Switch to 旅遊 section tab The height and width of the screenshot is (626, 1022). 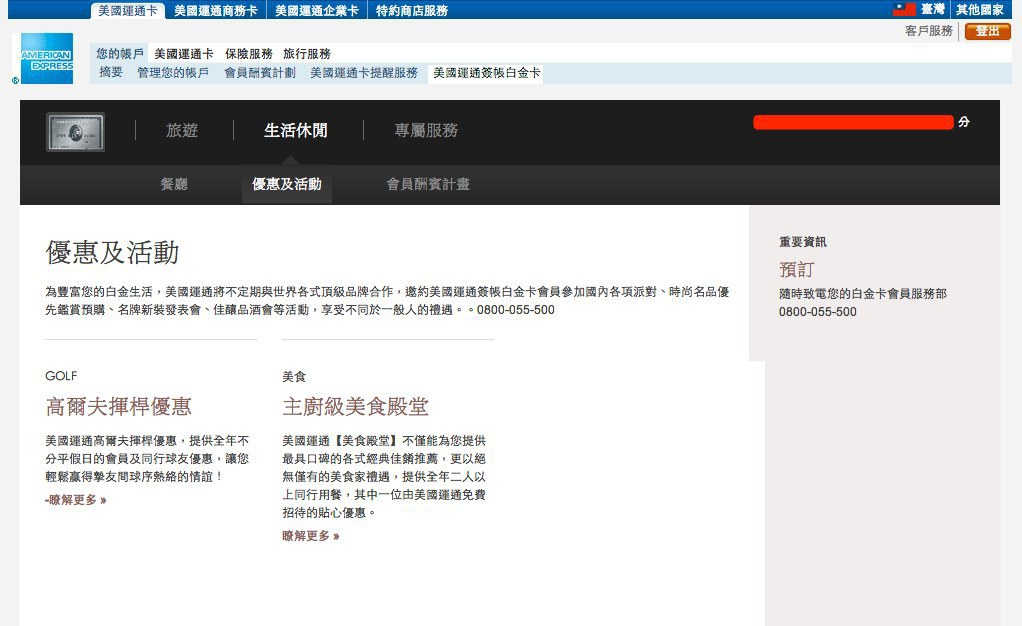(x=182, y=130)
